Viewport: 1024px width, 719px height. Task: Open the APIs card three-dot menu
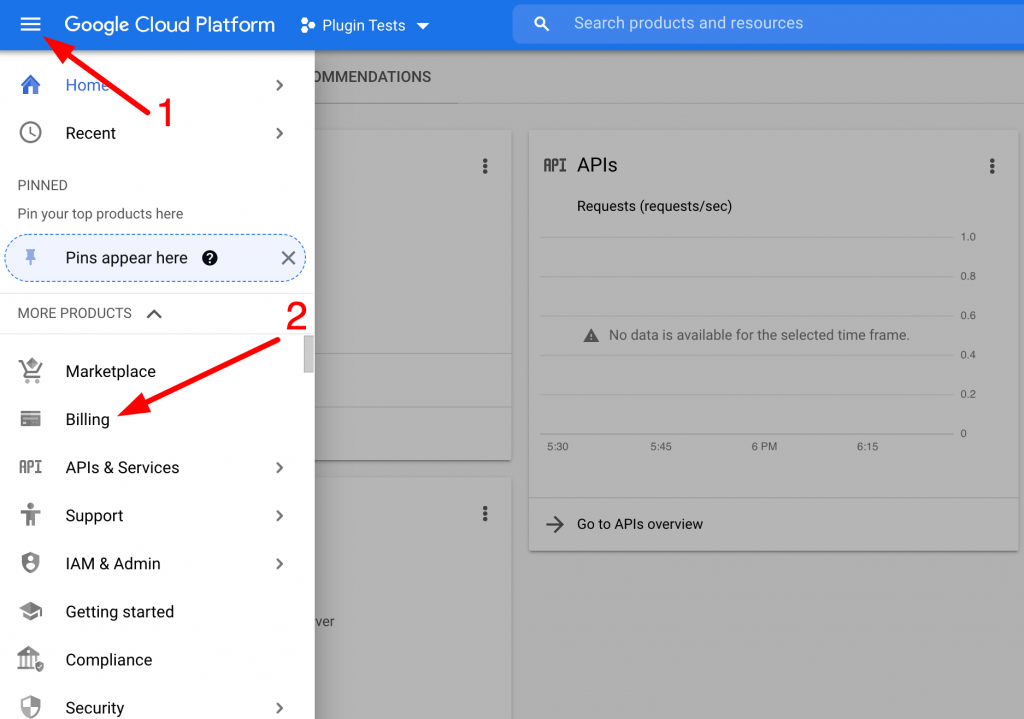[992, 166]
